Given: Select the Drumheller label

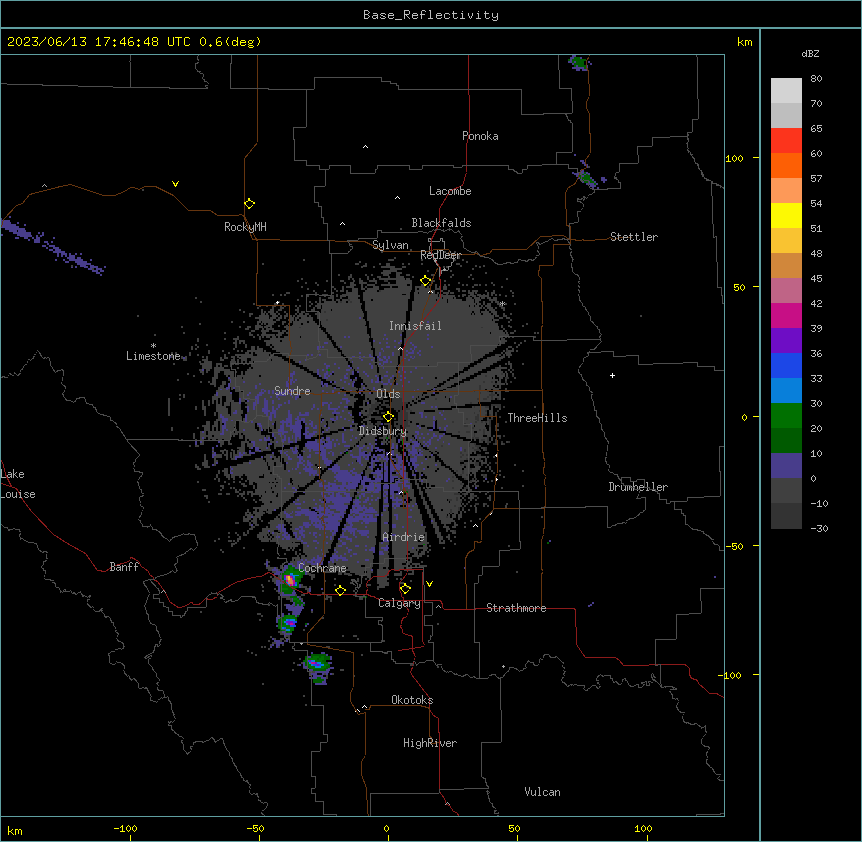Looking at the screenshot, I should click(x=638, y=487).
